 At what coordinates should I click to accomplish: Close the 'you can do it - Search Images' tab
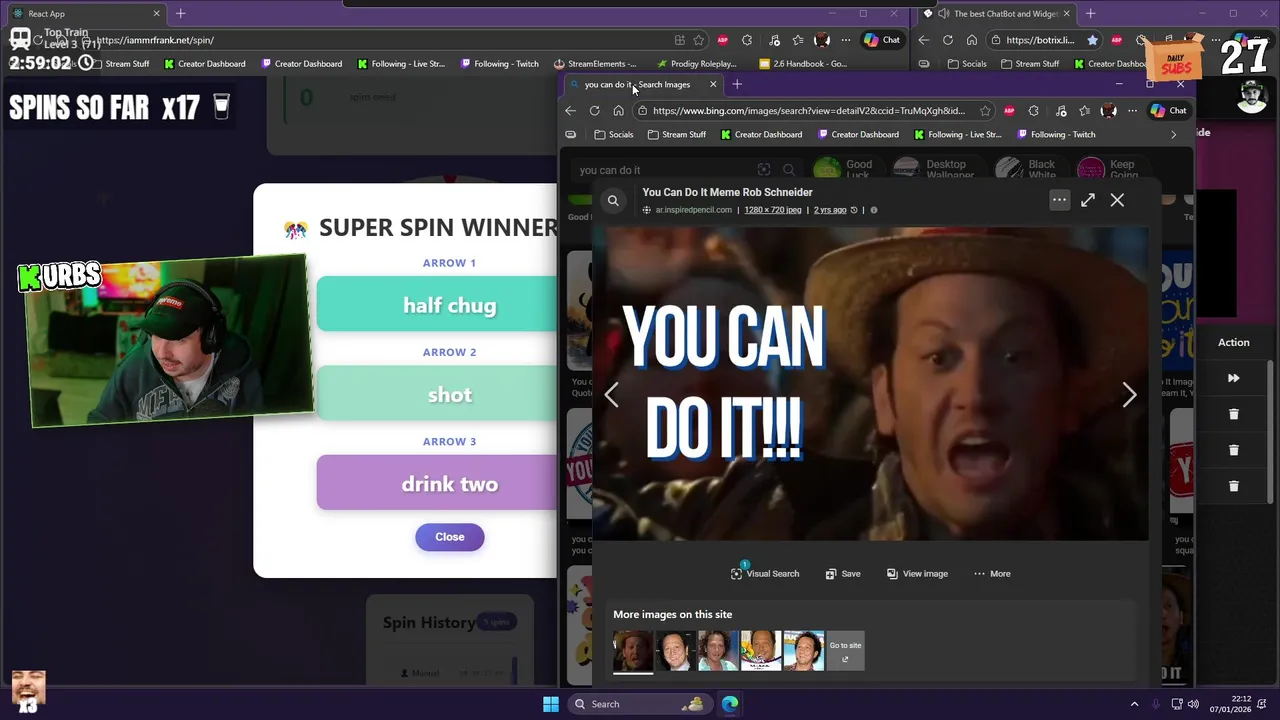pos(713,85)
